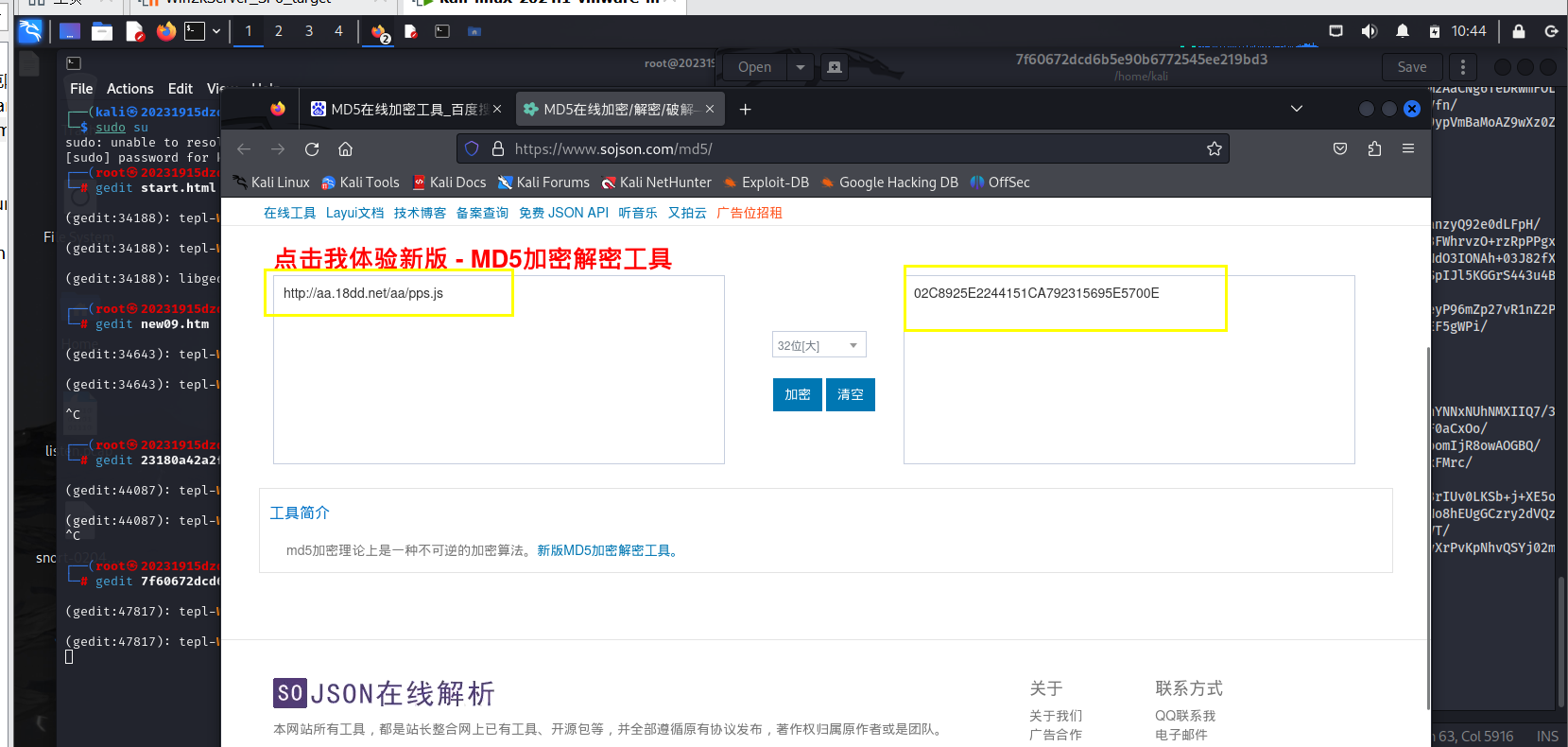1568x747 pixels.
Task: Click the network status icon in the system tray
Action: coord(1335,31)
